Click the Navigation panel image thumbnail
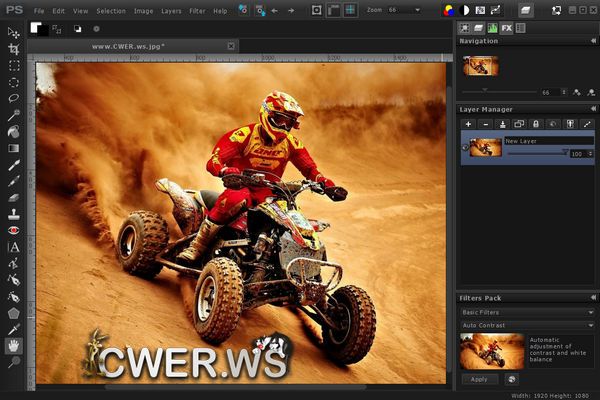The height and width of the screenshot is (400, 600). click(482, 66)
